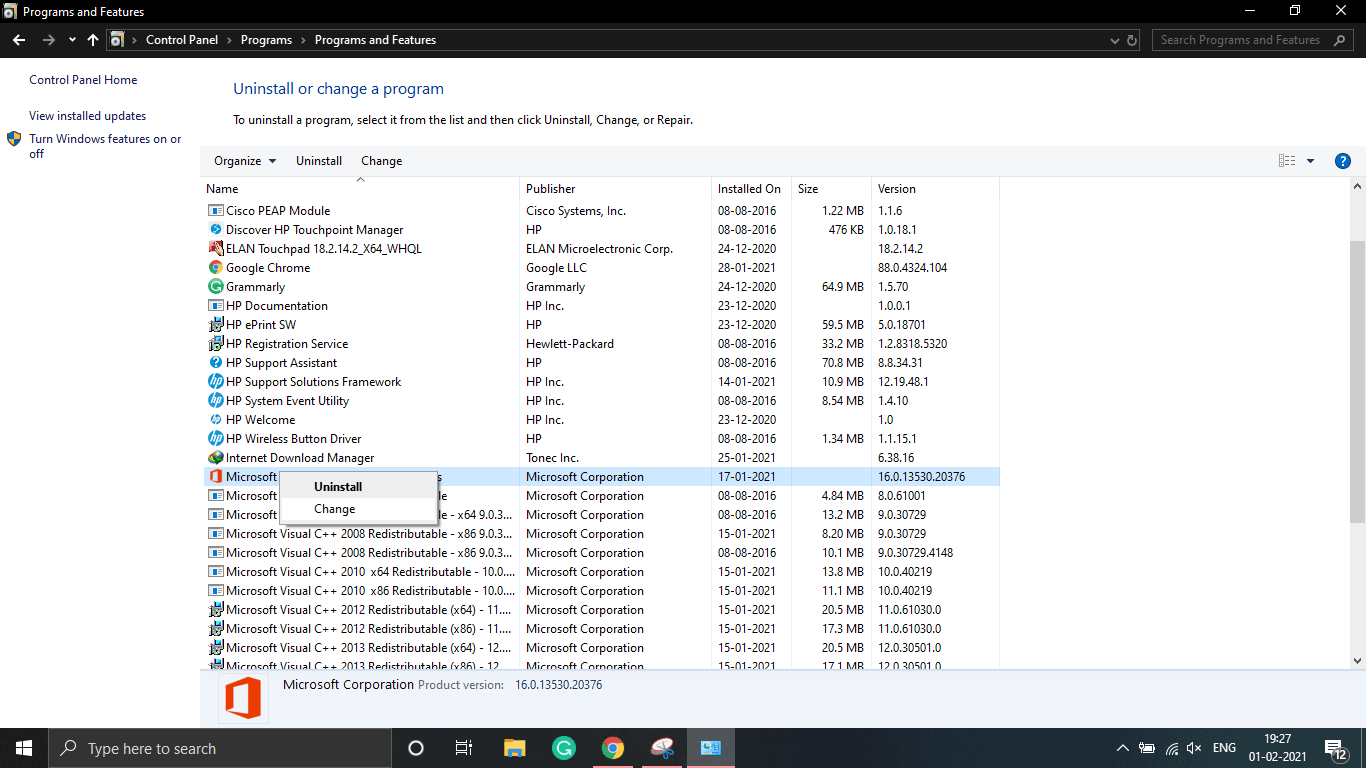
Task: Select the Google Chrome program icon
Action: pyautogui.click(x=215, y=268)
